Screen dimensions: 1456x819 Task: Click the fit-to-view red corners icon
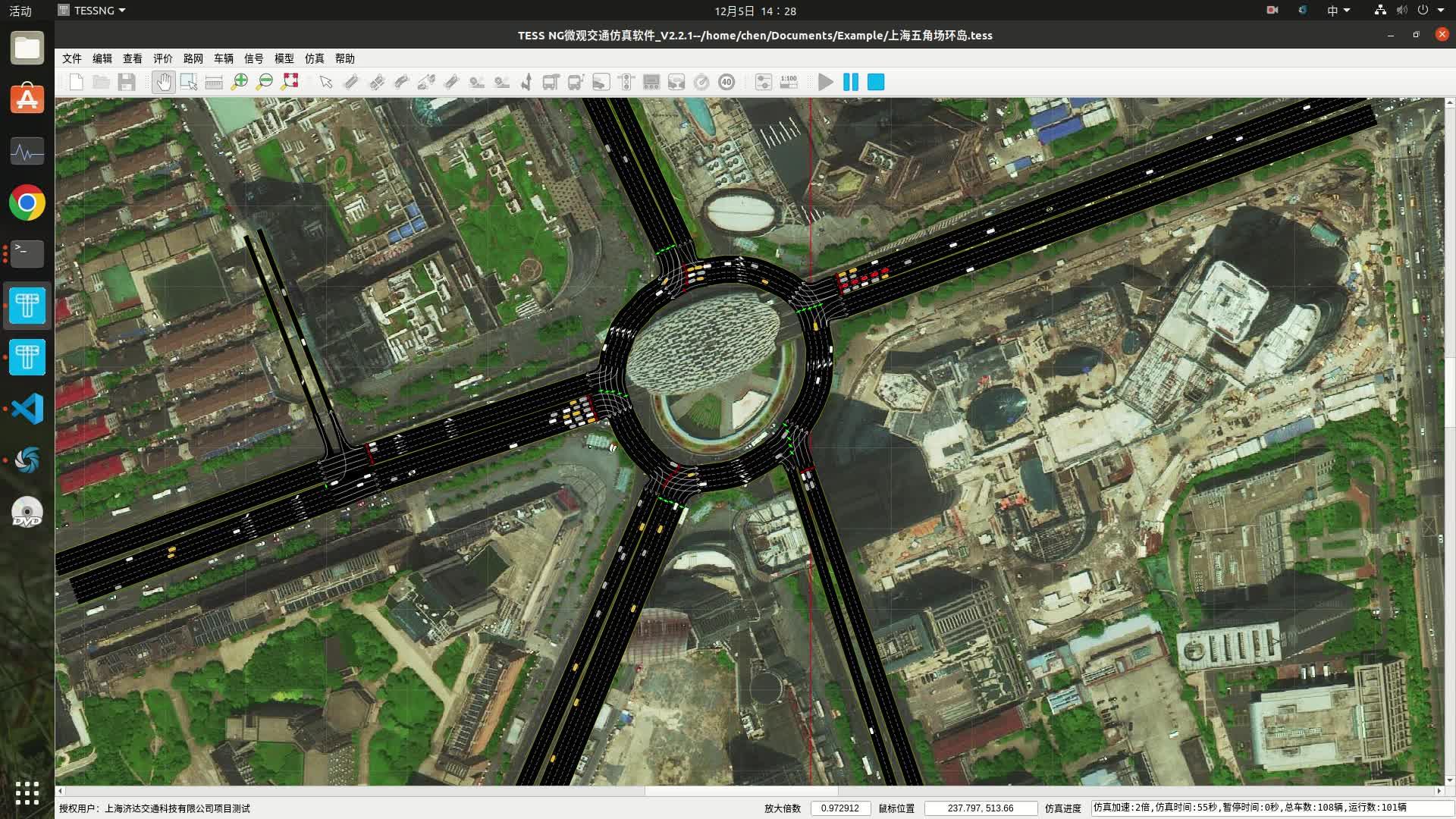(x=290, y=82)
